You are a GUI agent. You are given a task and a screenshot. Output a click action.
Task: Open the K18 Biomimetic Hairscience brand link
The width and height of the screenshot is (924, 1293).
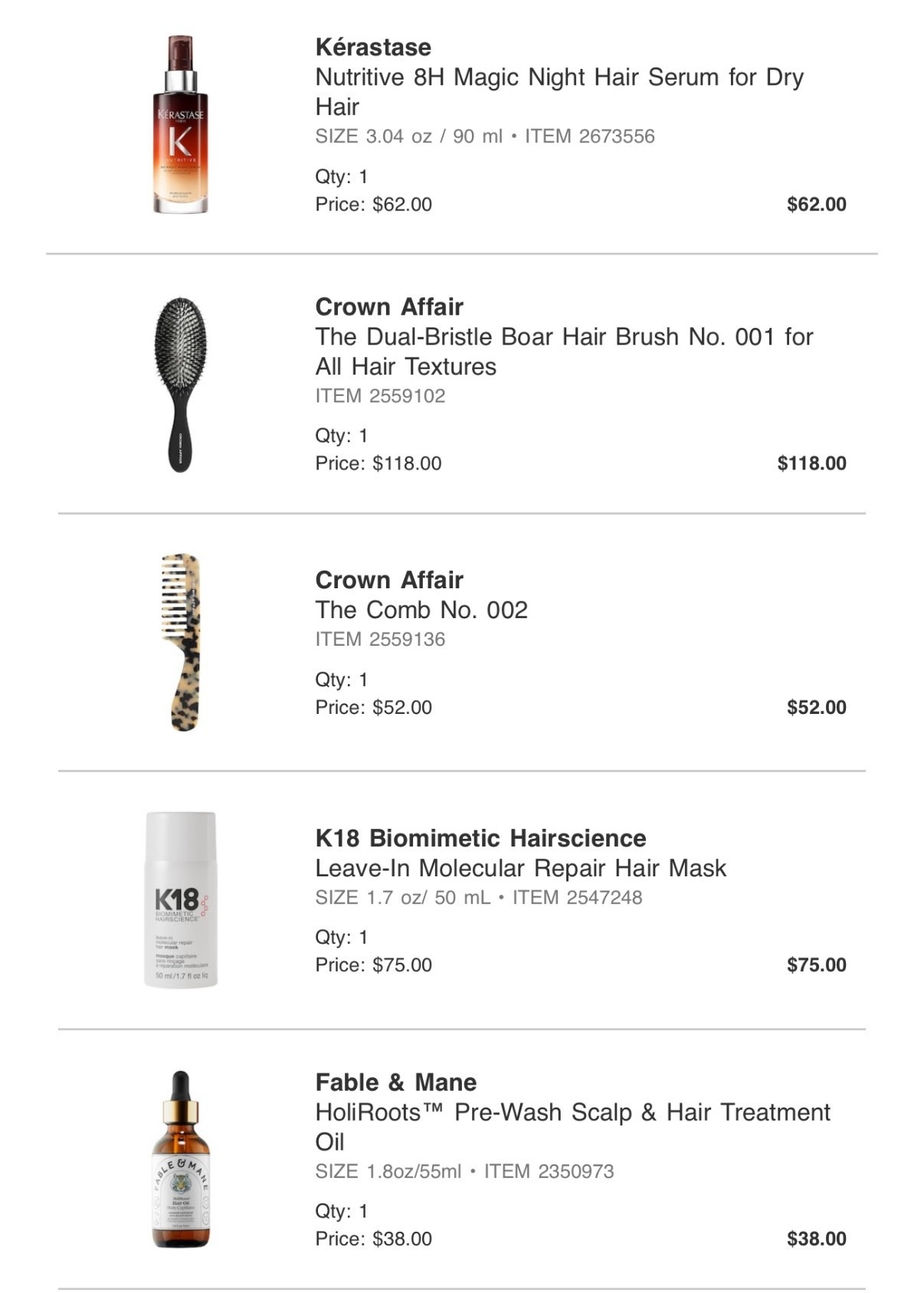click(x=480, y=838)
